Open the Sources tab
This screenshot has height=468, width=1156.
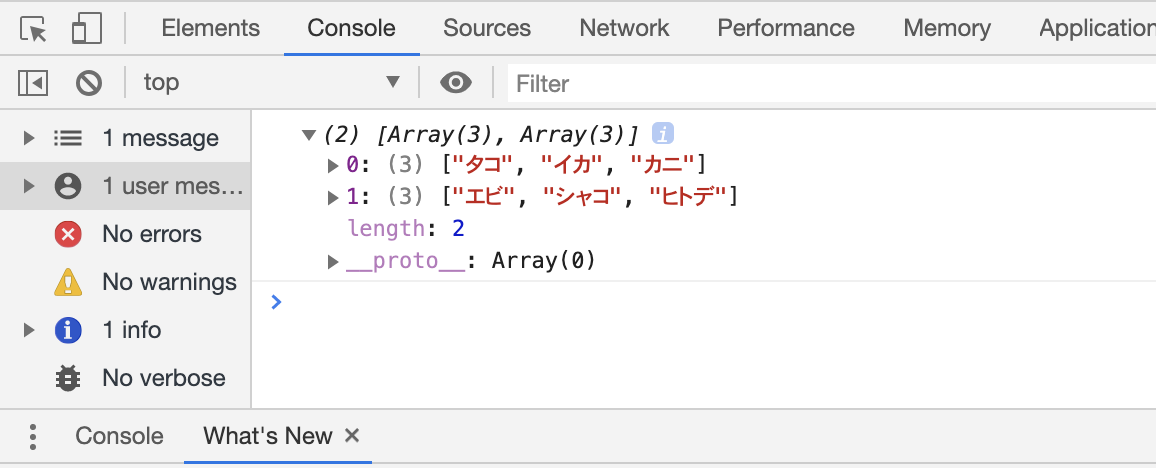pyautogui.click(x=487, y=28)
